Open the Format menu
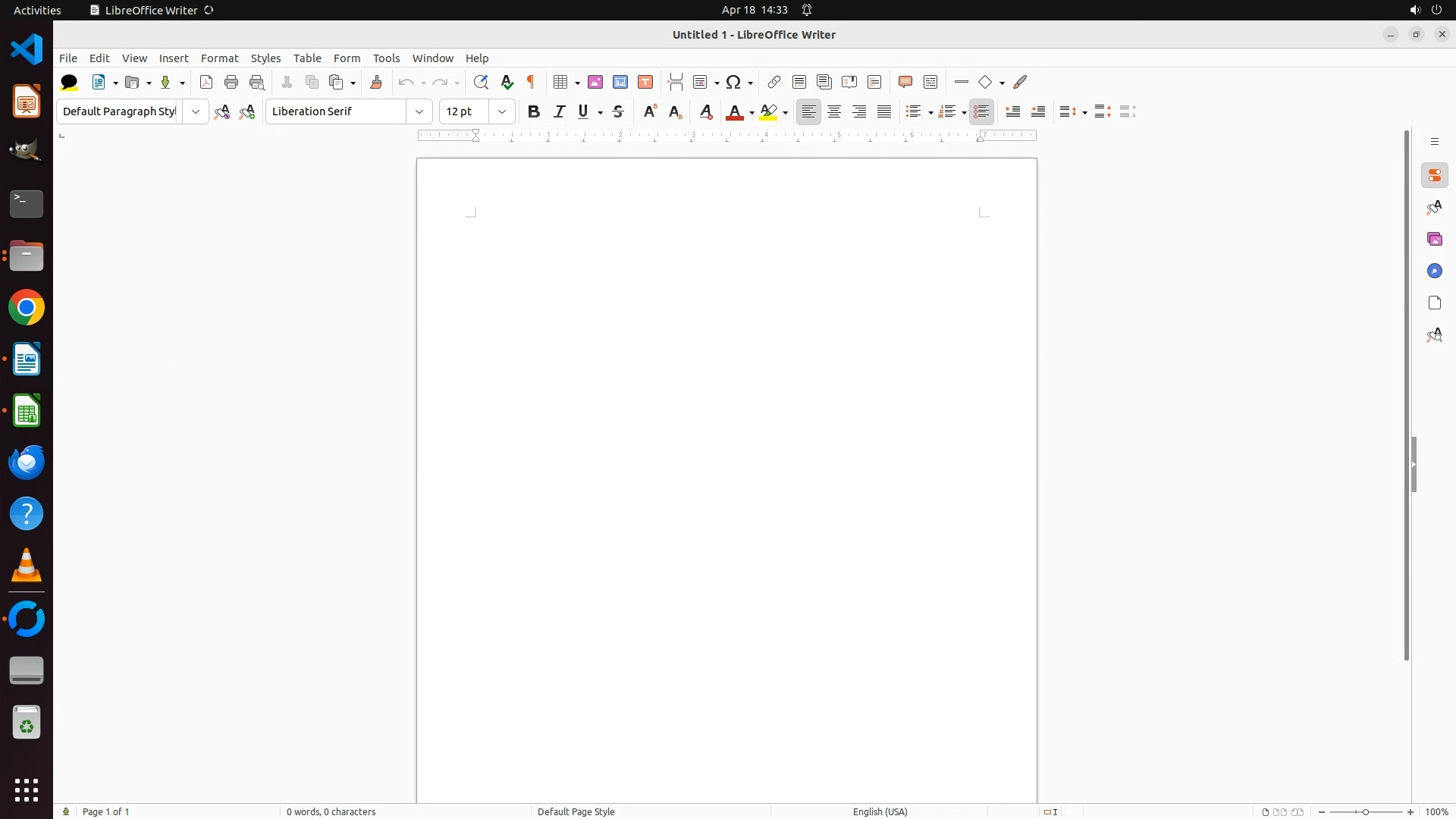 [x=219, y=58]
